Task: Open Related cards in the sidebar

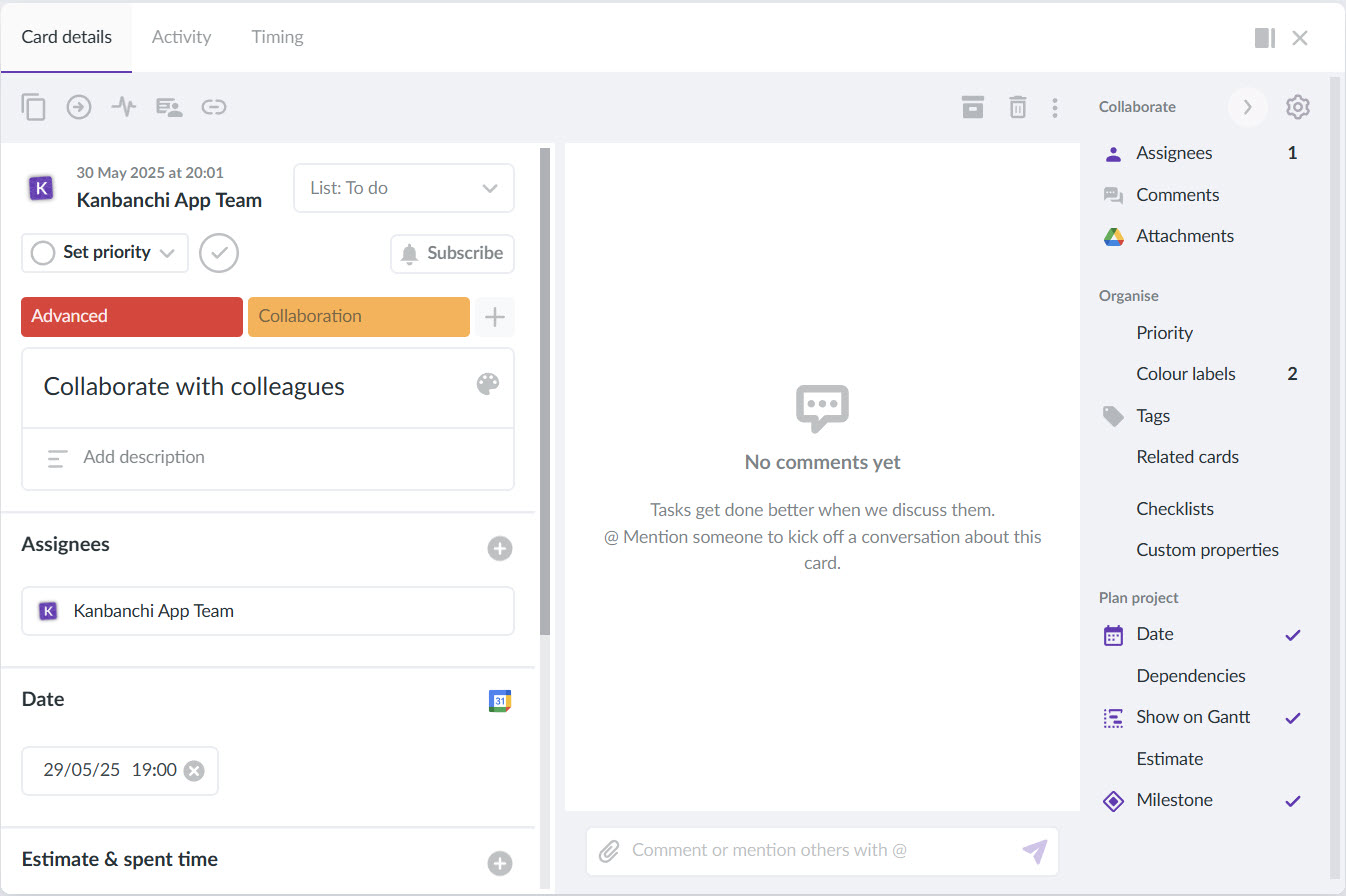Action: coord(1187,457)
